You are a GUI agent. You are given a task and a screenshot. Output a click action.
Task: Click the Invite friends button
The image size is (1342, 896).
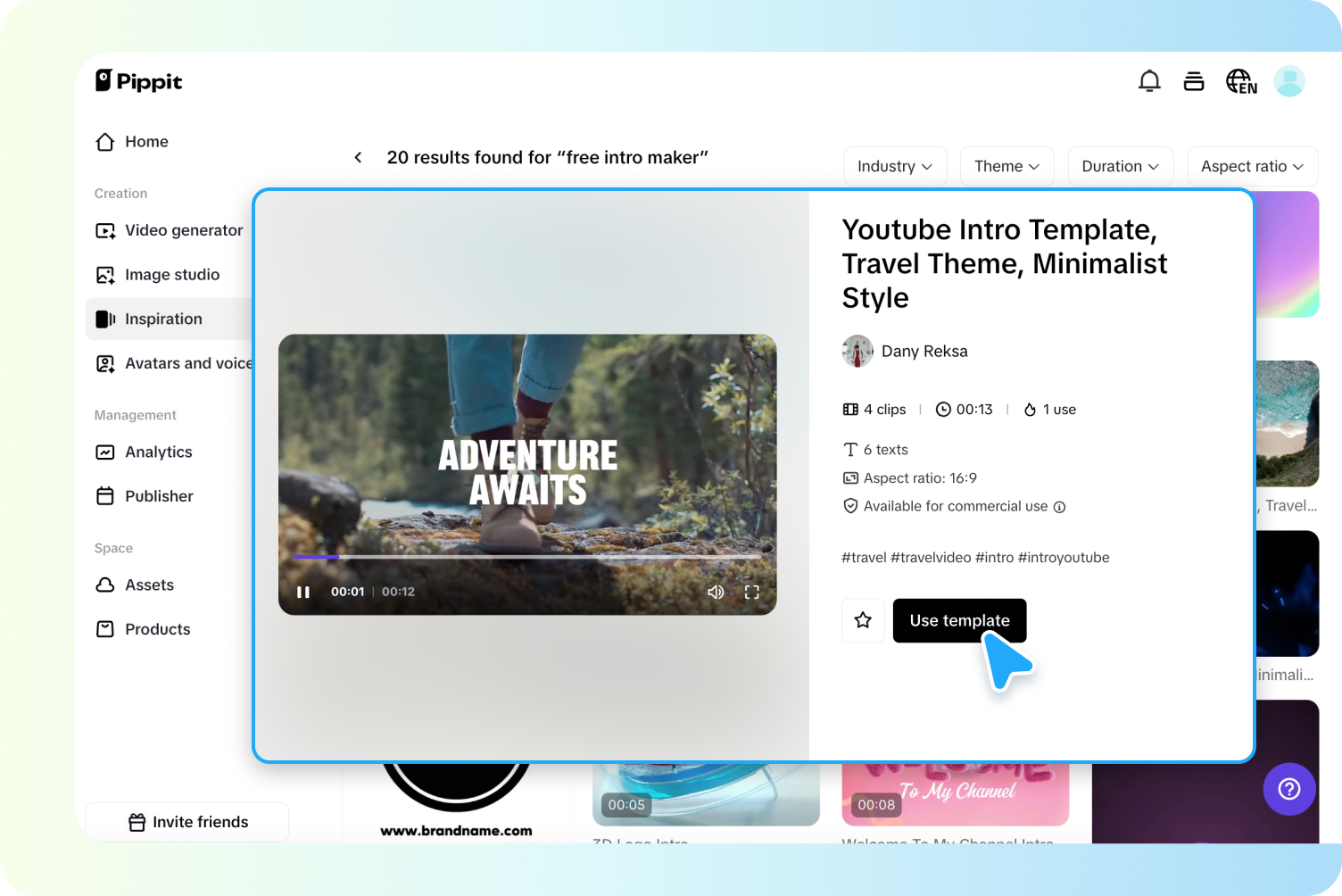(186, 822)
